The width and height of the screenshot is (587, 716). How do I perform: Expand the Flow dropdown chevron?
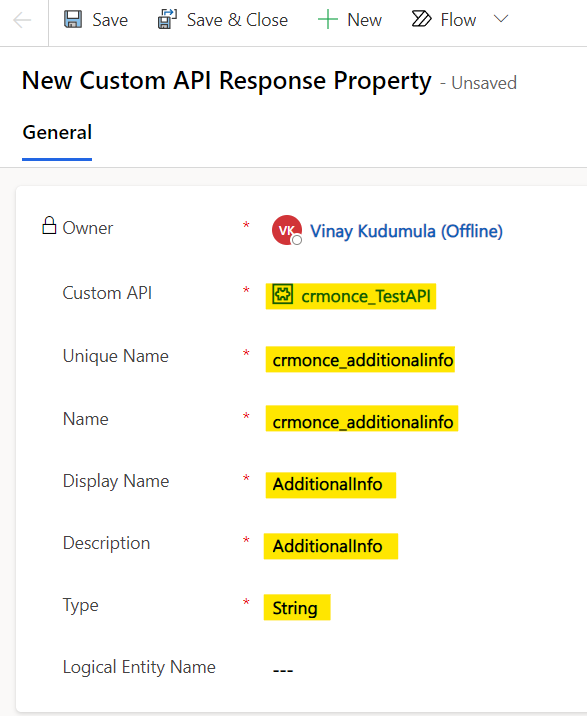[501, 19]
